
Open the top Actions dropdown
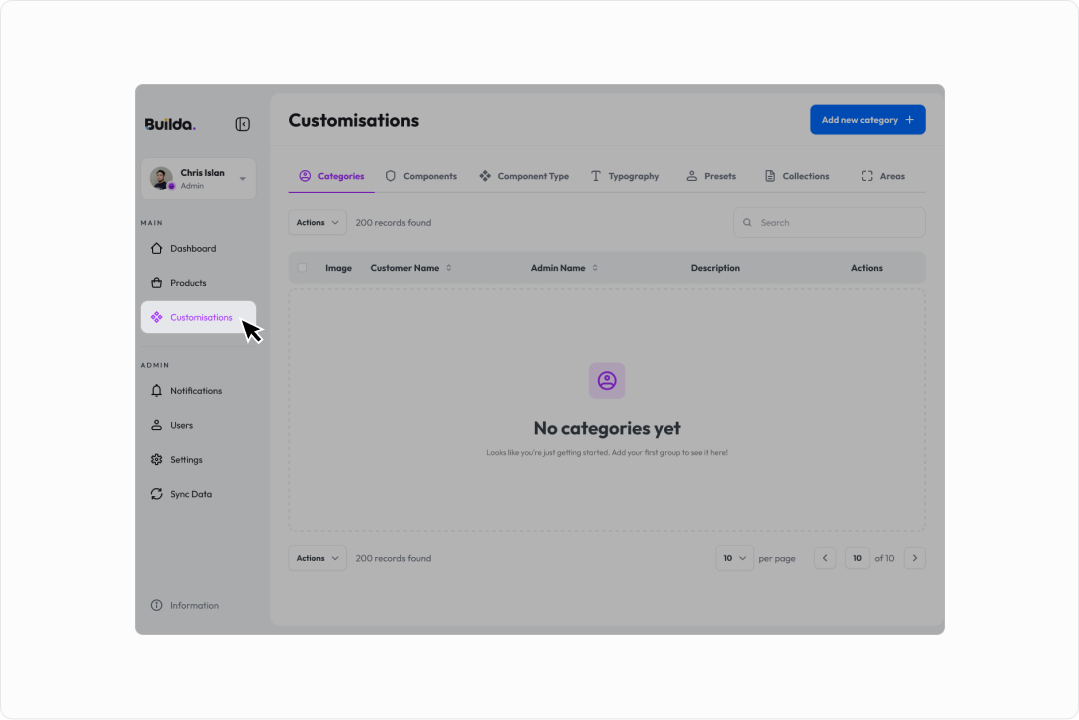(x=317, y=222)
